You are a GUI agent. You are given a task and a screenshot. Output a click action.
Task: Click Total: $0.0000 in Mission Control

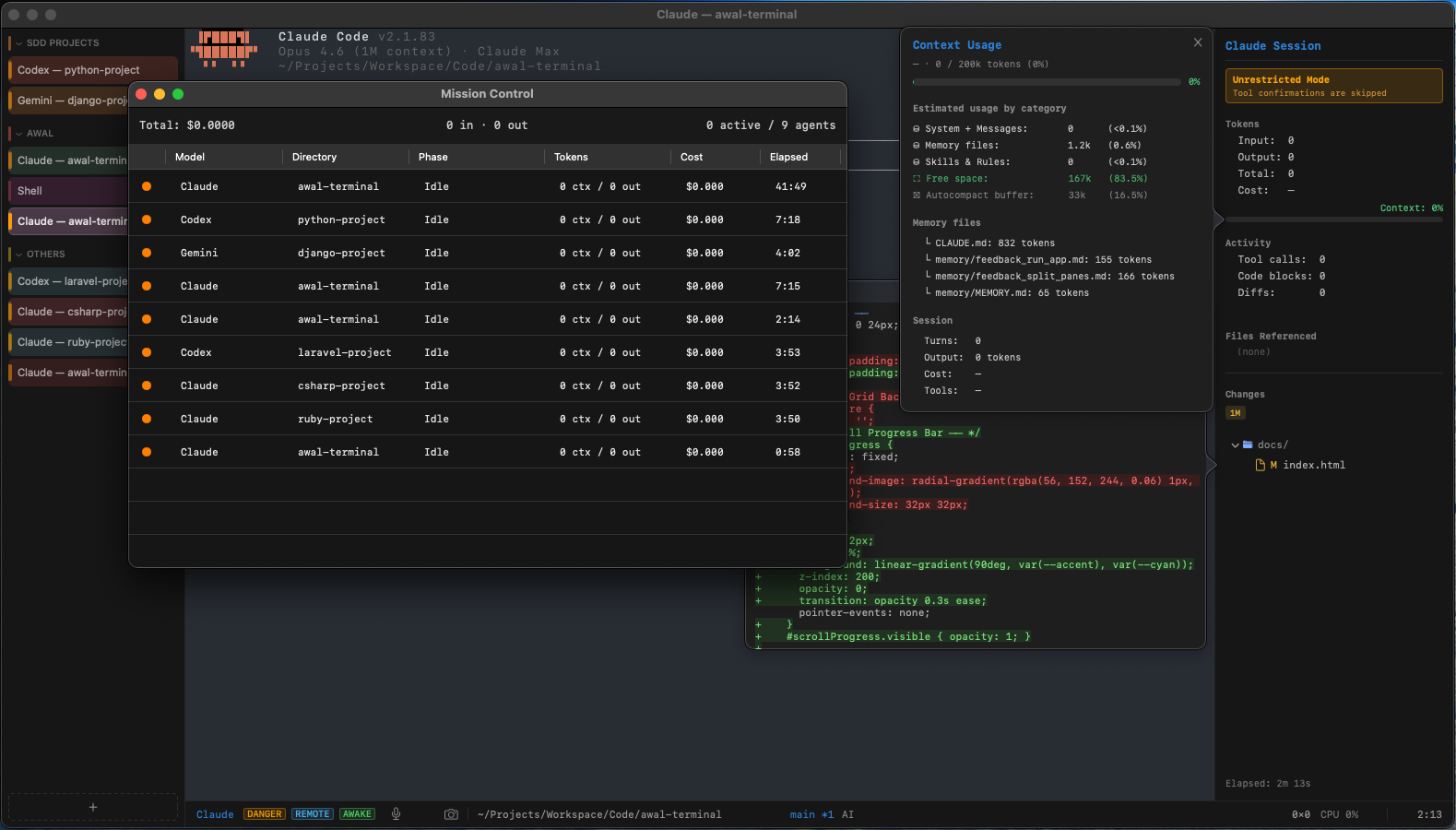[x=187, y=125]
